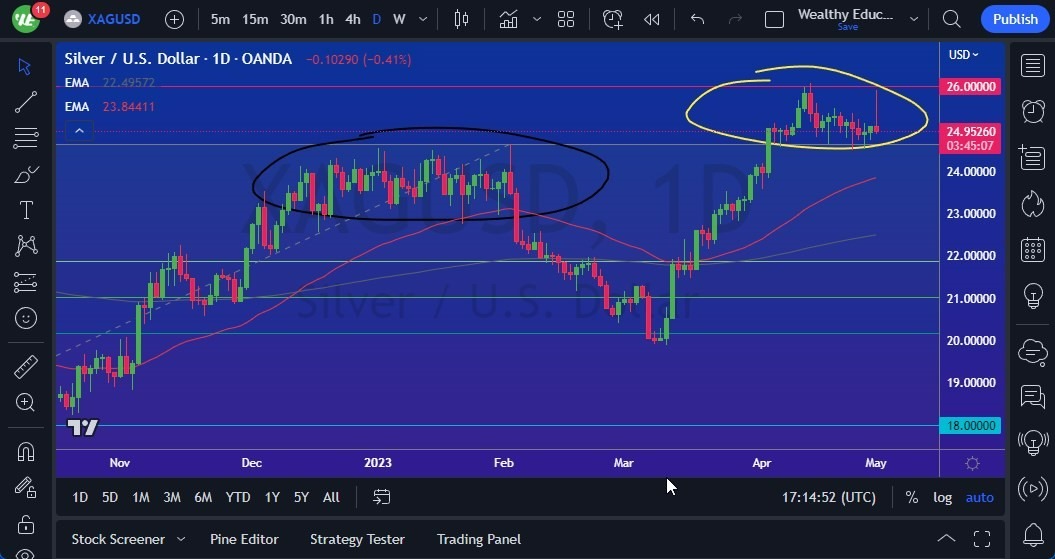Expand the indicator templates dropdown
Viewport: 1055px width, 559px height.
(x=537, y=20)
